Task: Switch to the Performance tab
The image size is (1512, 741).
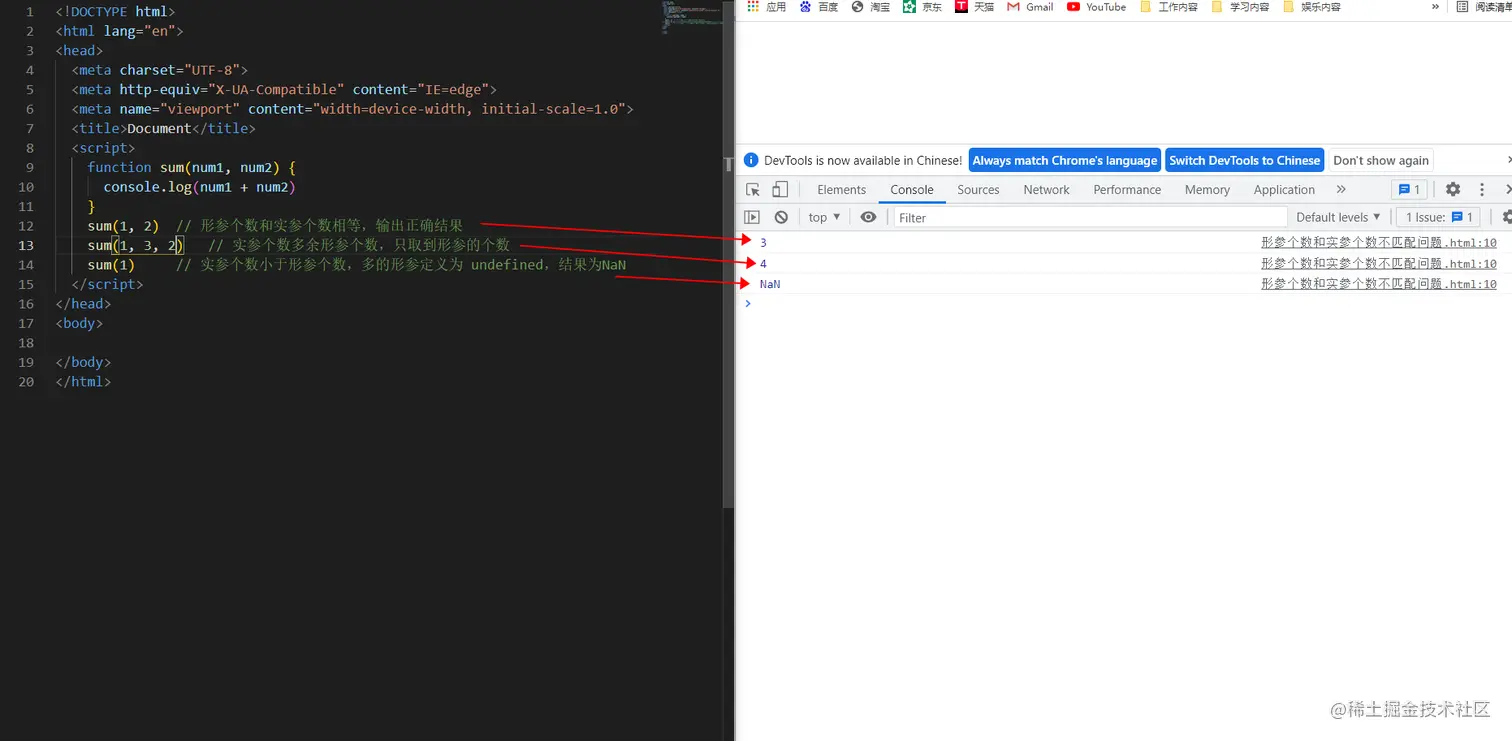Action: click(x=1127, y=190)
